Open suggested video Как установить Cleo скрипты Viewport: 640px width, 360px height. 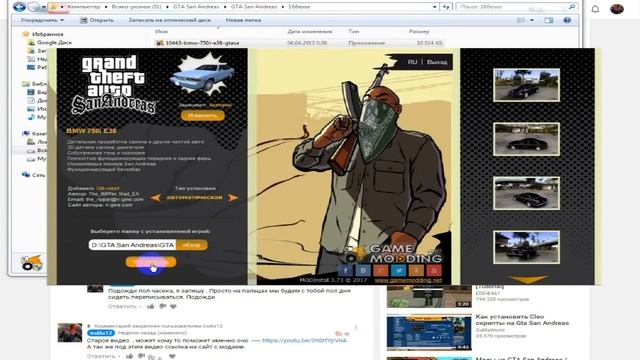tap(522, 320)
